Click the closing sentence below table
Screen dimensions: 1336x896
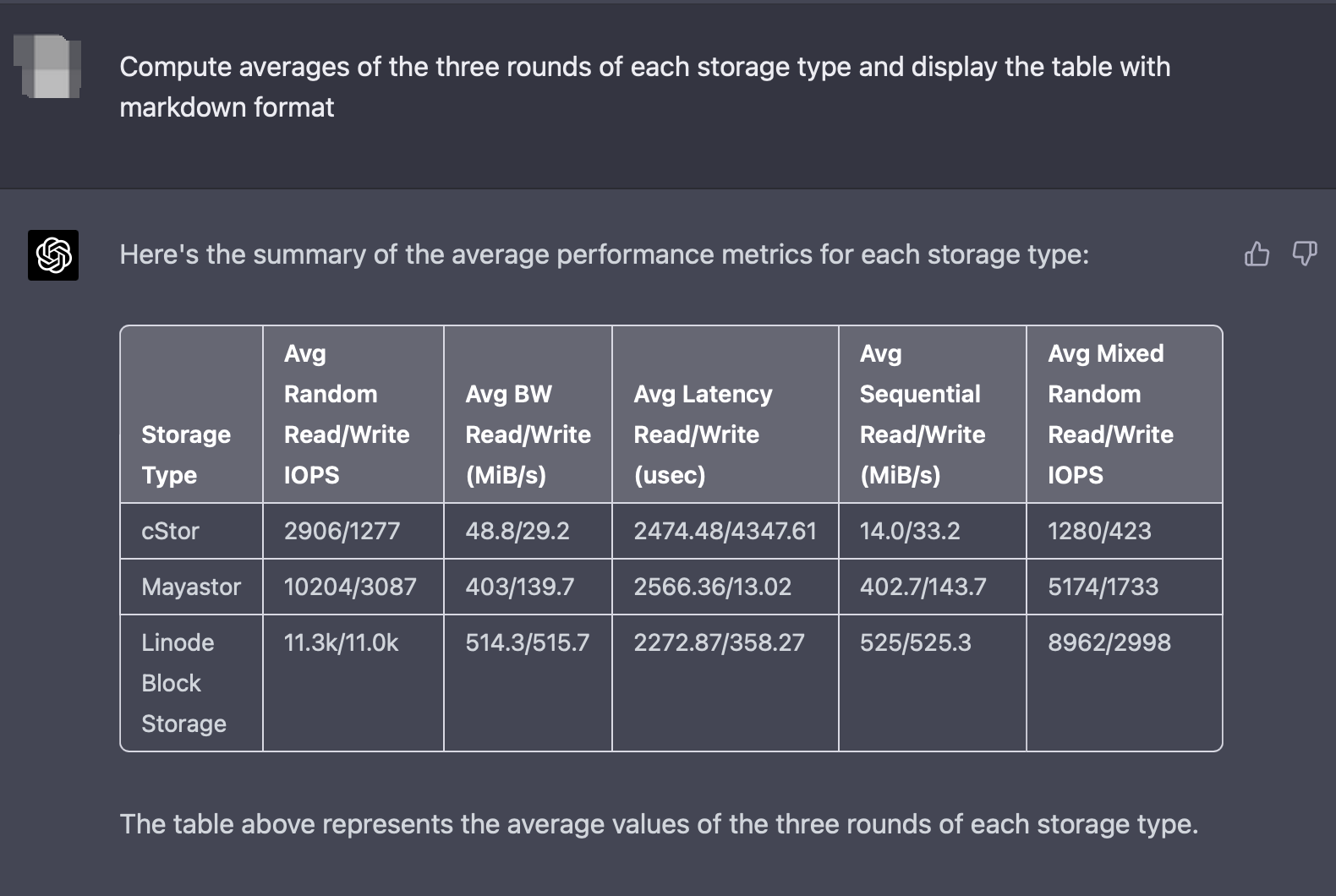(x=659, y=824)
